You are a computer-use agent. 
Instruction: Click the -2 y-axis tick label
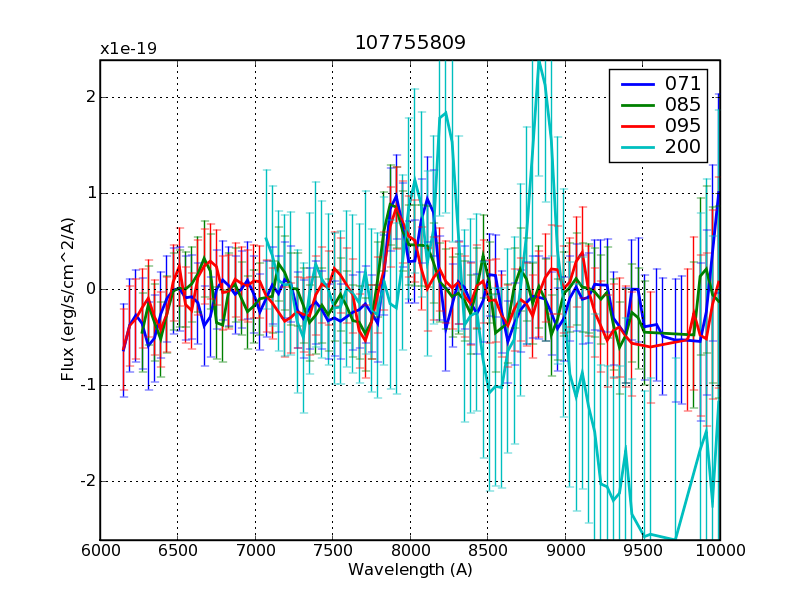(x=86, y=481)
